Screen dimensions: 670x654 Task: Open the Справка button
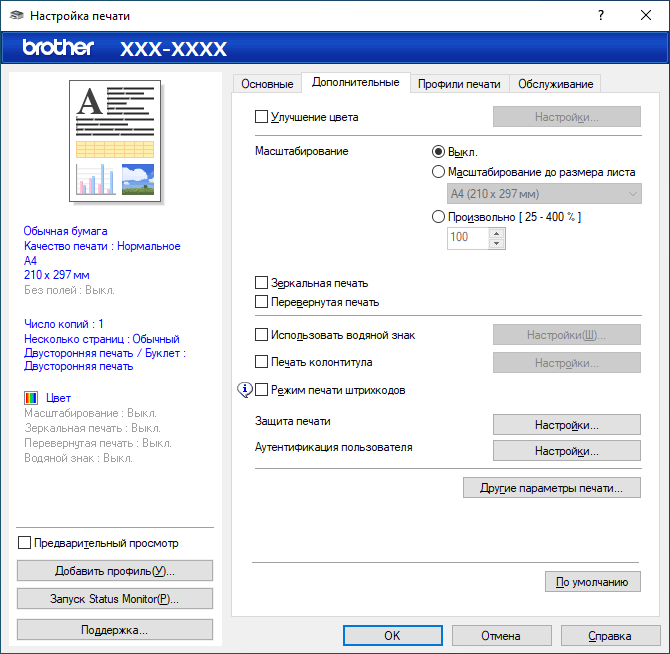610,636
